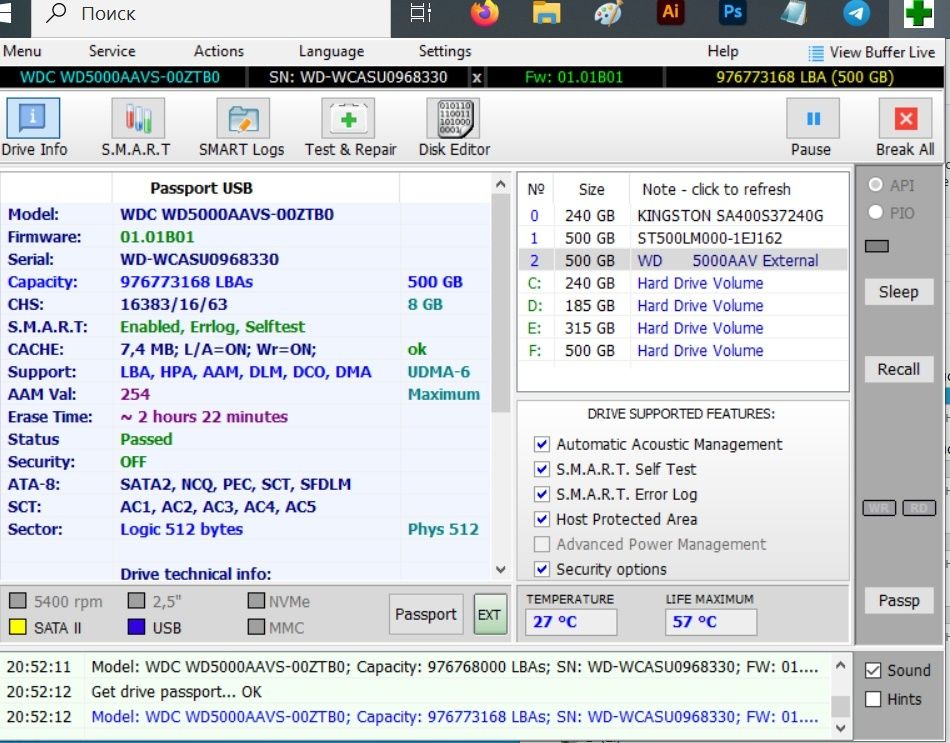
Task: Select the API radio button
Action: tap(875, 184)
